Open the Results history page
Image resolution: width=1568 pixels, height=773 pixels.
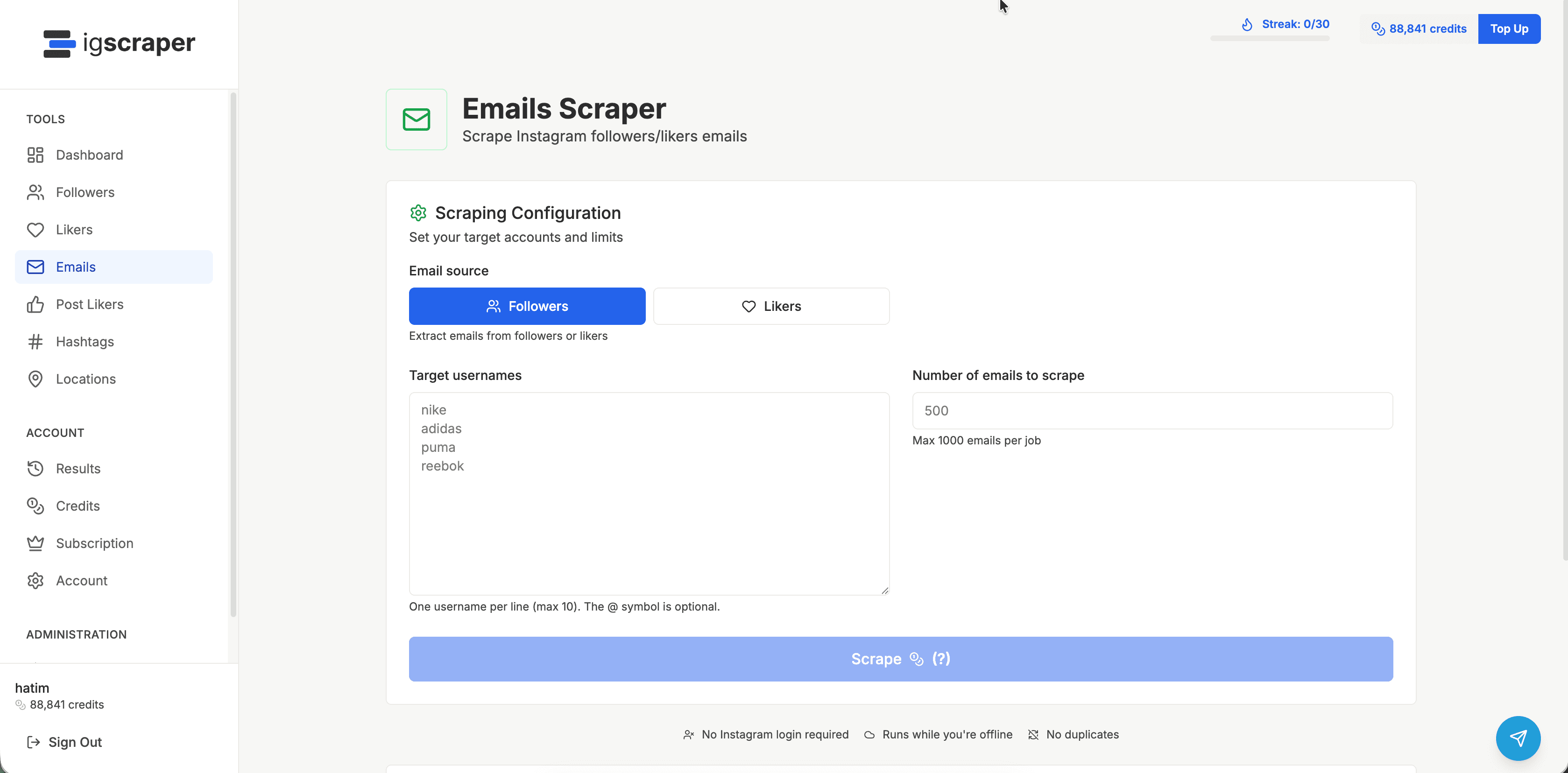point(78,468)
